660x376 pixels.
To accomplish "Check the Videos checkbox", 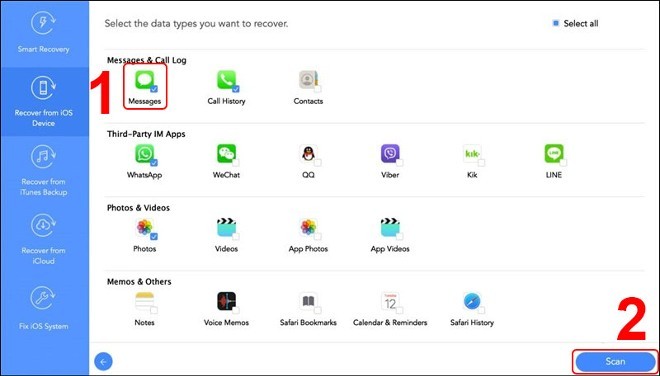I will [236, 237].
